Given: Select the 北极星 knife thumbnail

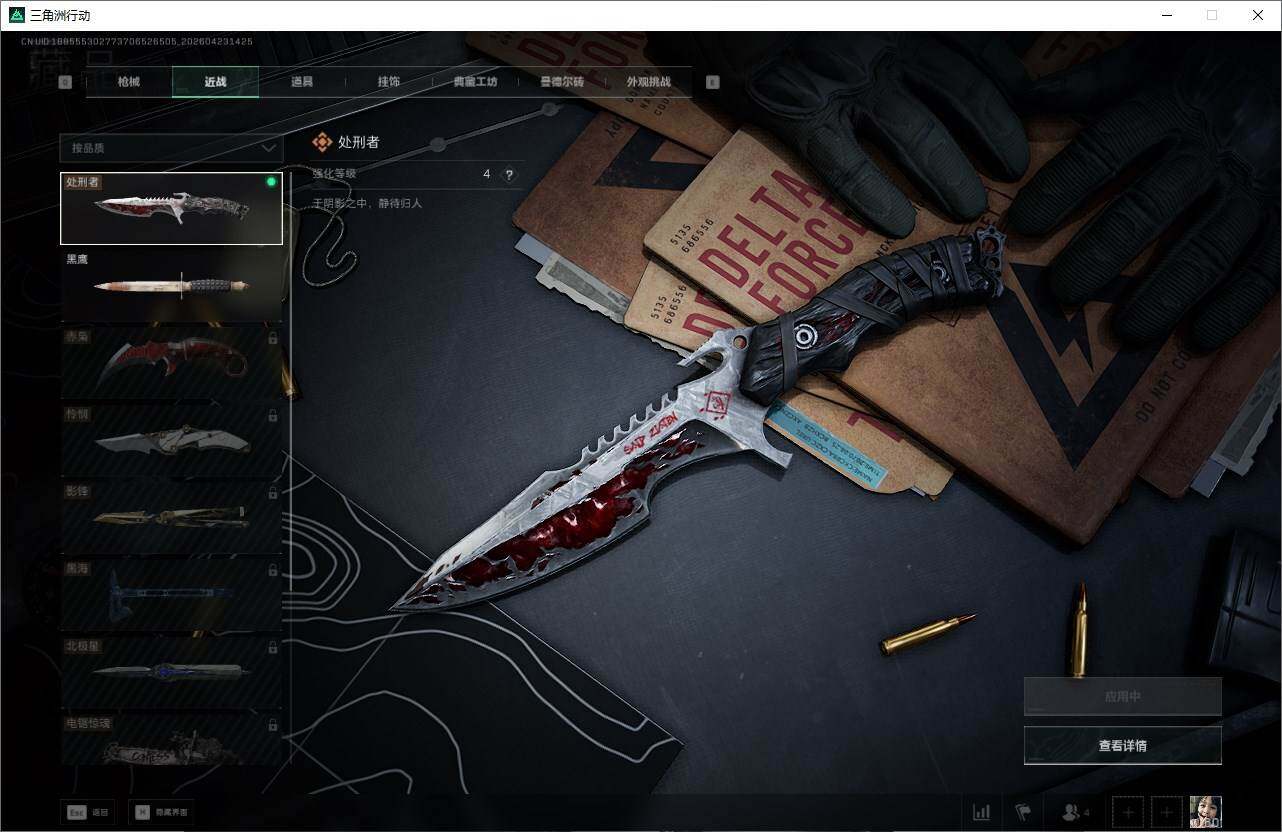Looking at the screenshot, I should tap(171, 670).
